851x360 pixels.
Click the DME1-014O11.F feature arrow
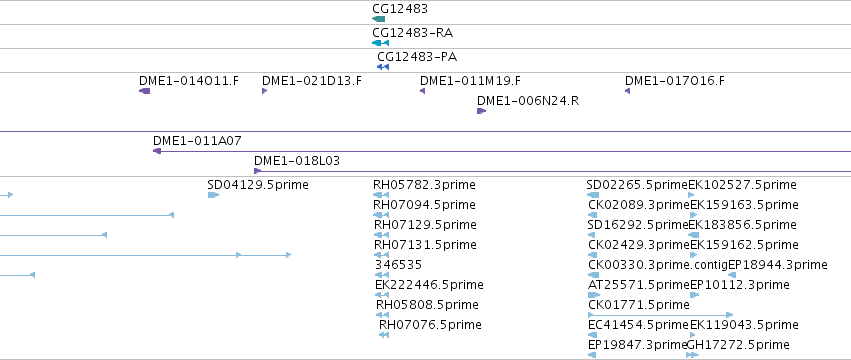[x=144, y=91]
